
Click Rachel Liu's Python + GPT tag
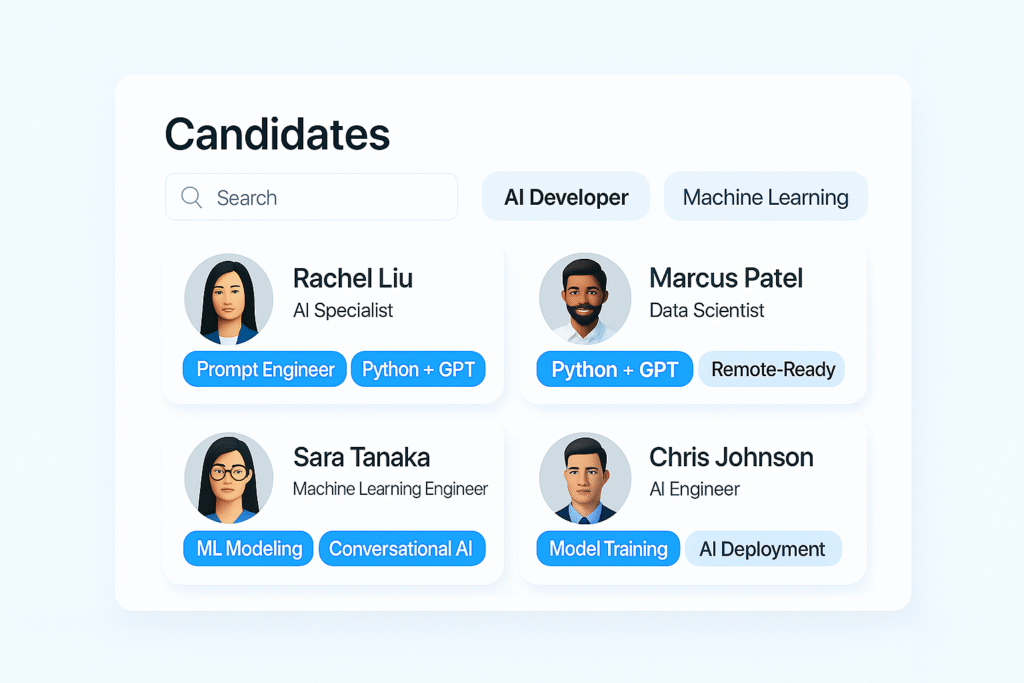click(418, 370)
